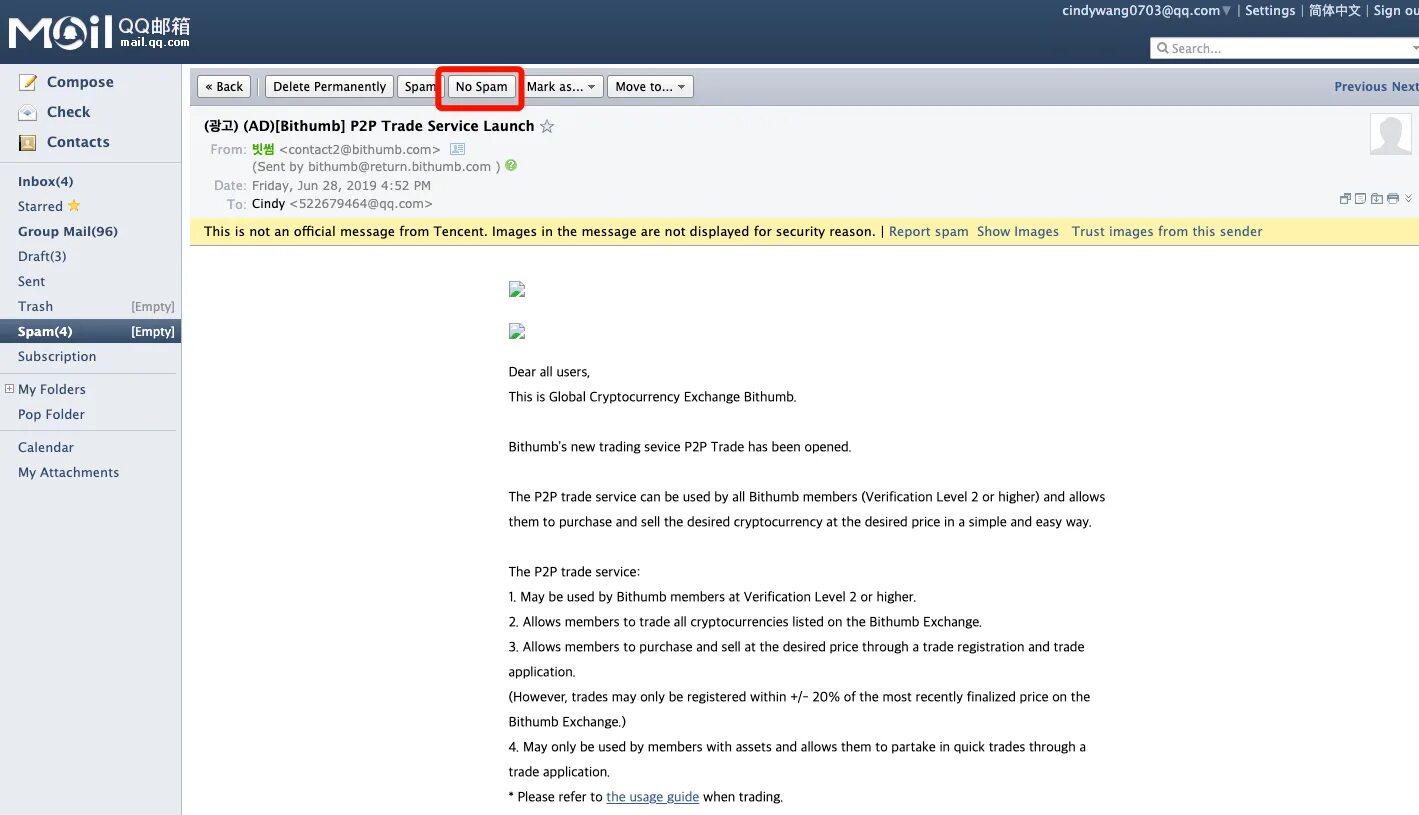Go to Previous message
Screen dimensions: 1419x815
[x=1360, y=87]
